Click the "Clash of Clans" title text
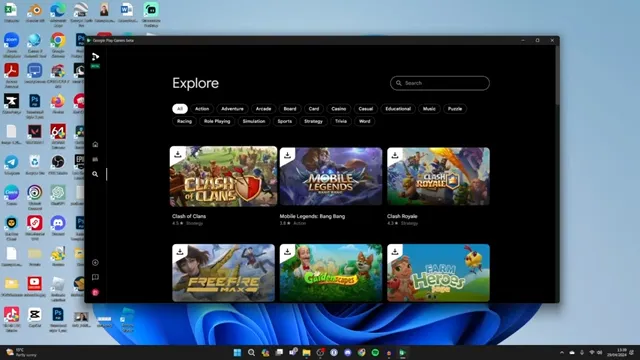The height and width of the screenshot is (360, 640). tap(189, 216)
